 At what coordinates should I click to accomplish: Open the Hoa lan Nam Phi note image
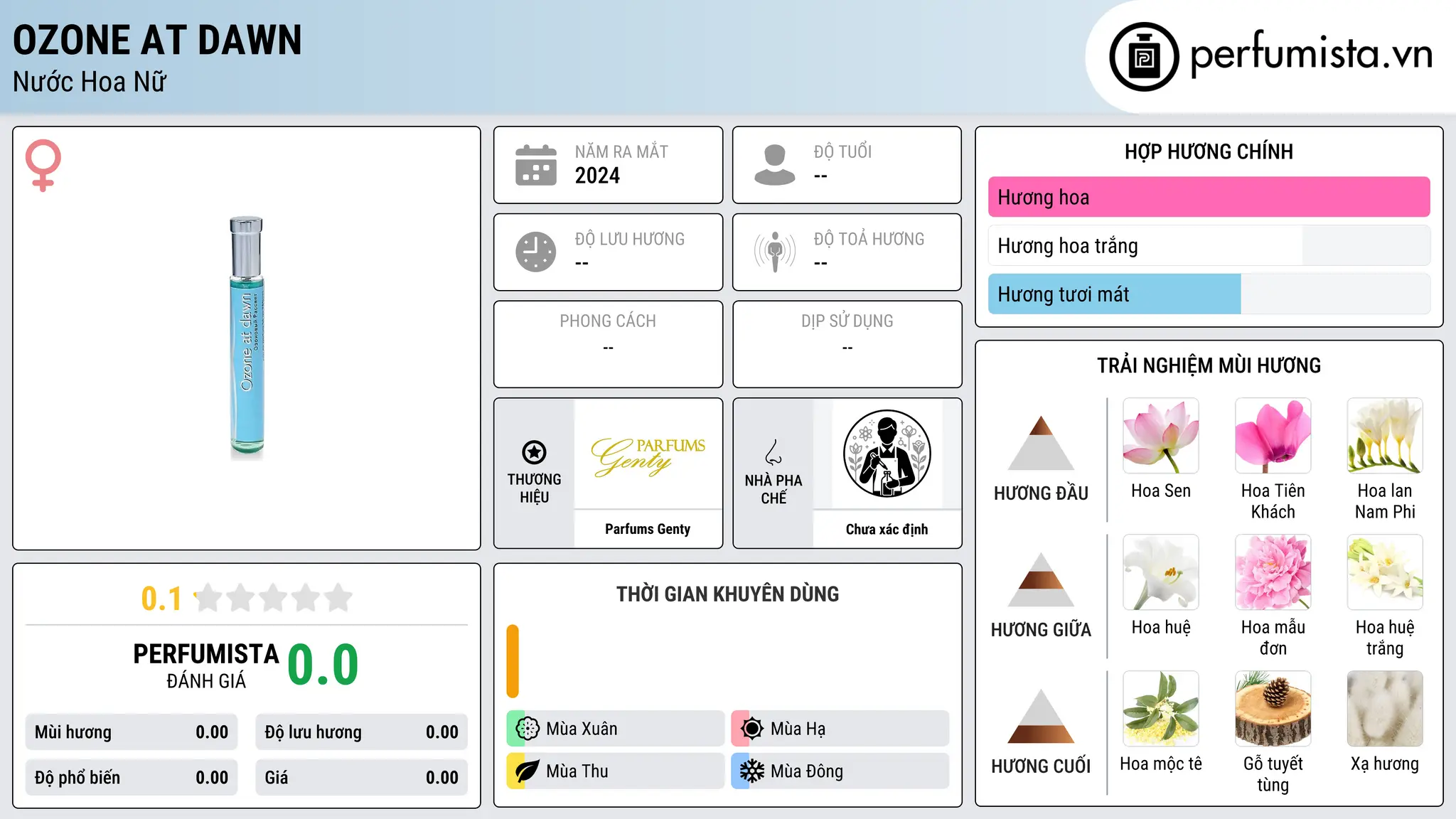1385,436
